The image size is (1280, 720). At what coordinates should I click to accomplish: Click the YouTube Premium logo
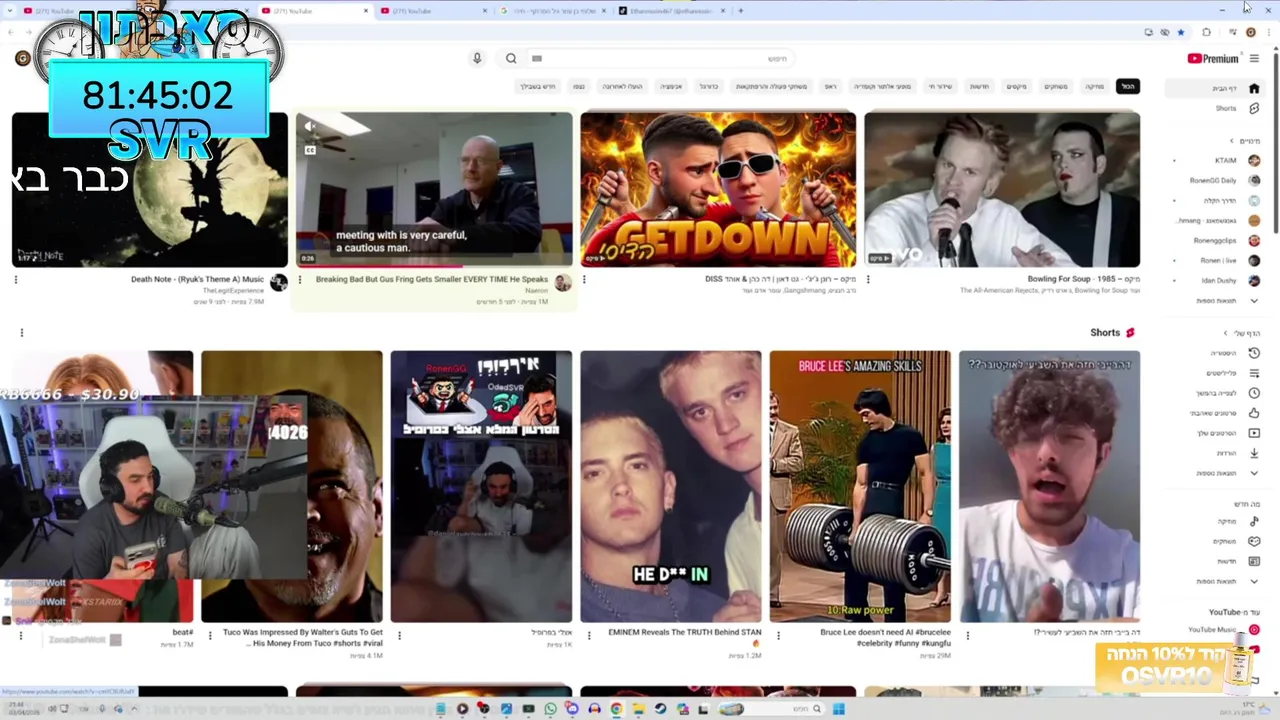pos(1213,59)
